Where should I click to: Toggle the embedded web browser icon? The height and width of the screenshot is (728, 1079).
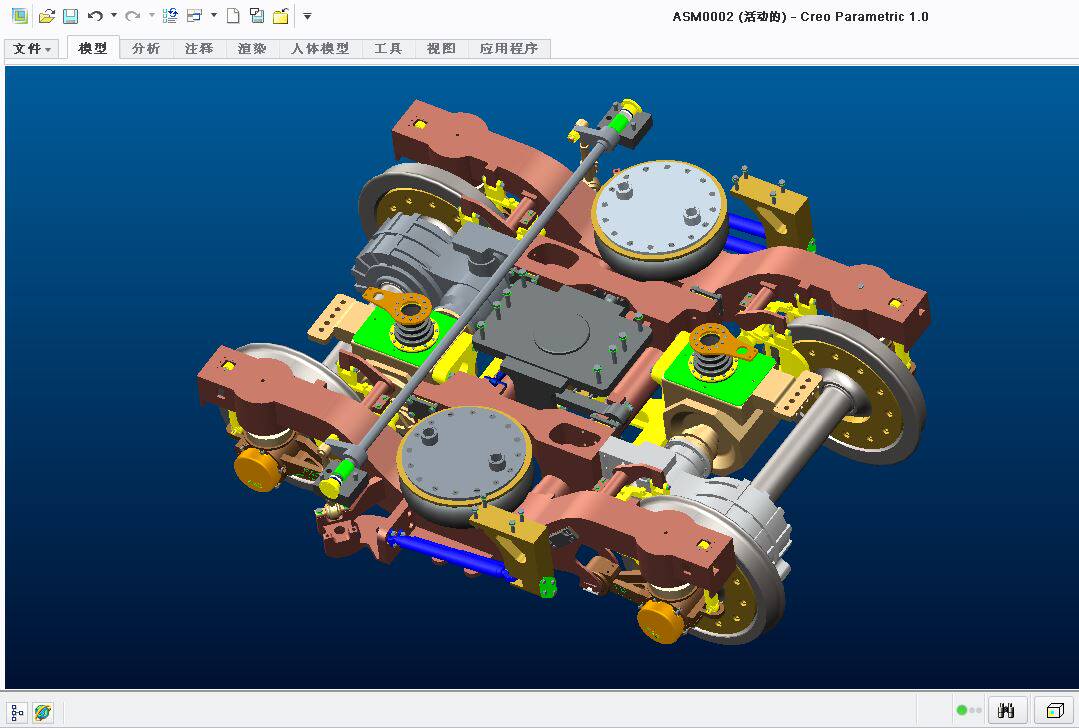pos(43,712)
